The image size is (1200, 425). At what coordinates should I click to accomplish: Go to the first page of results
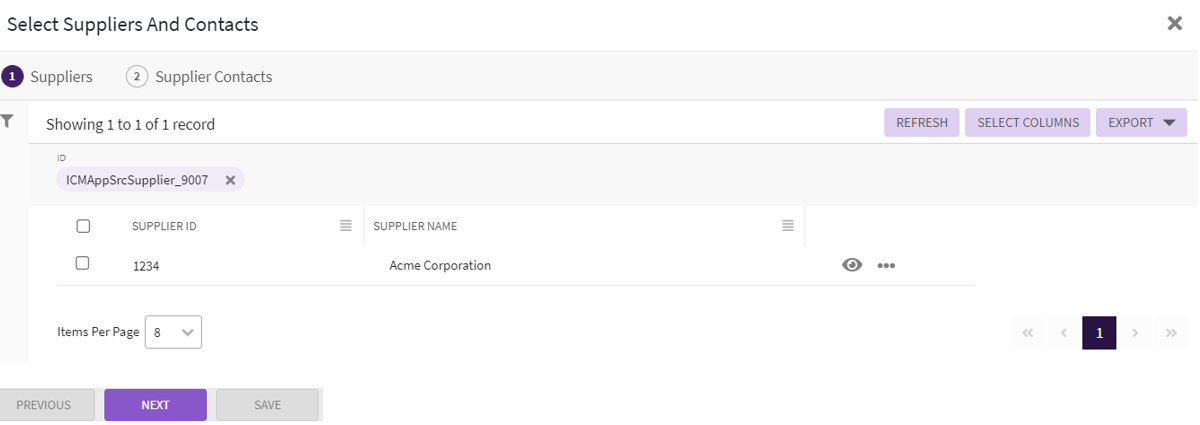pos(1028,333)
